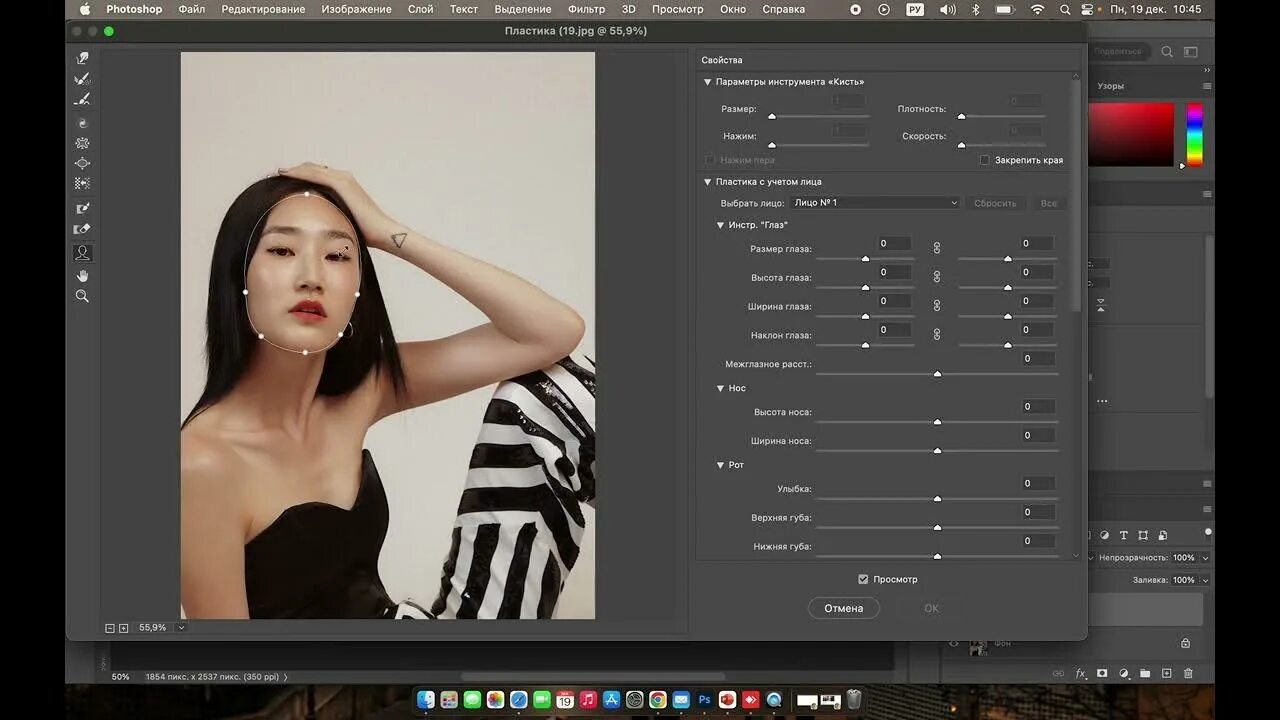1280x720 pixels.
Task: Adjust the Высота носа slider handle
Action: tap(937, 422)
